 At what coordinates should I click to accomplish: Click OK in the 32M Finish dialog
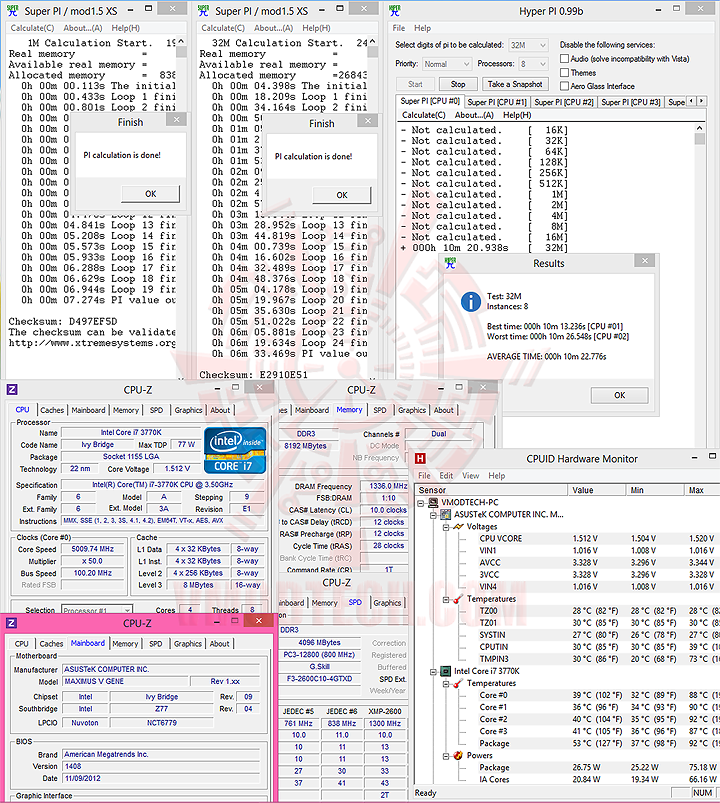[x=342, y=195]
